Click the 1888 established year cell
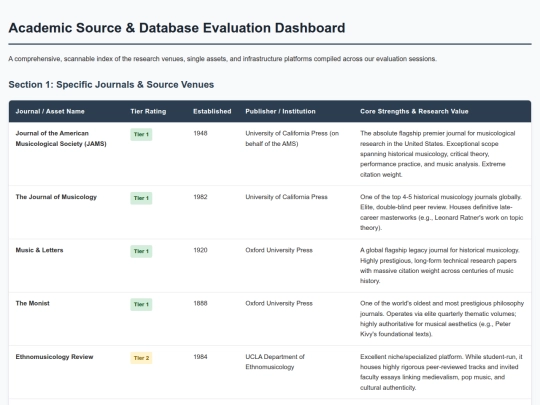540x405 pixels. [x=200, y=303]
